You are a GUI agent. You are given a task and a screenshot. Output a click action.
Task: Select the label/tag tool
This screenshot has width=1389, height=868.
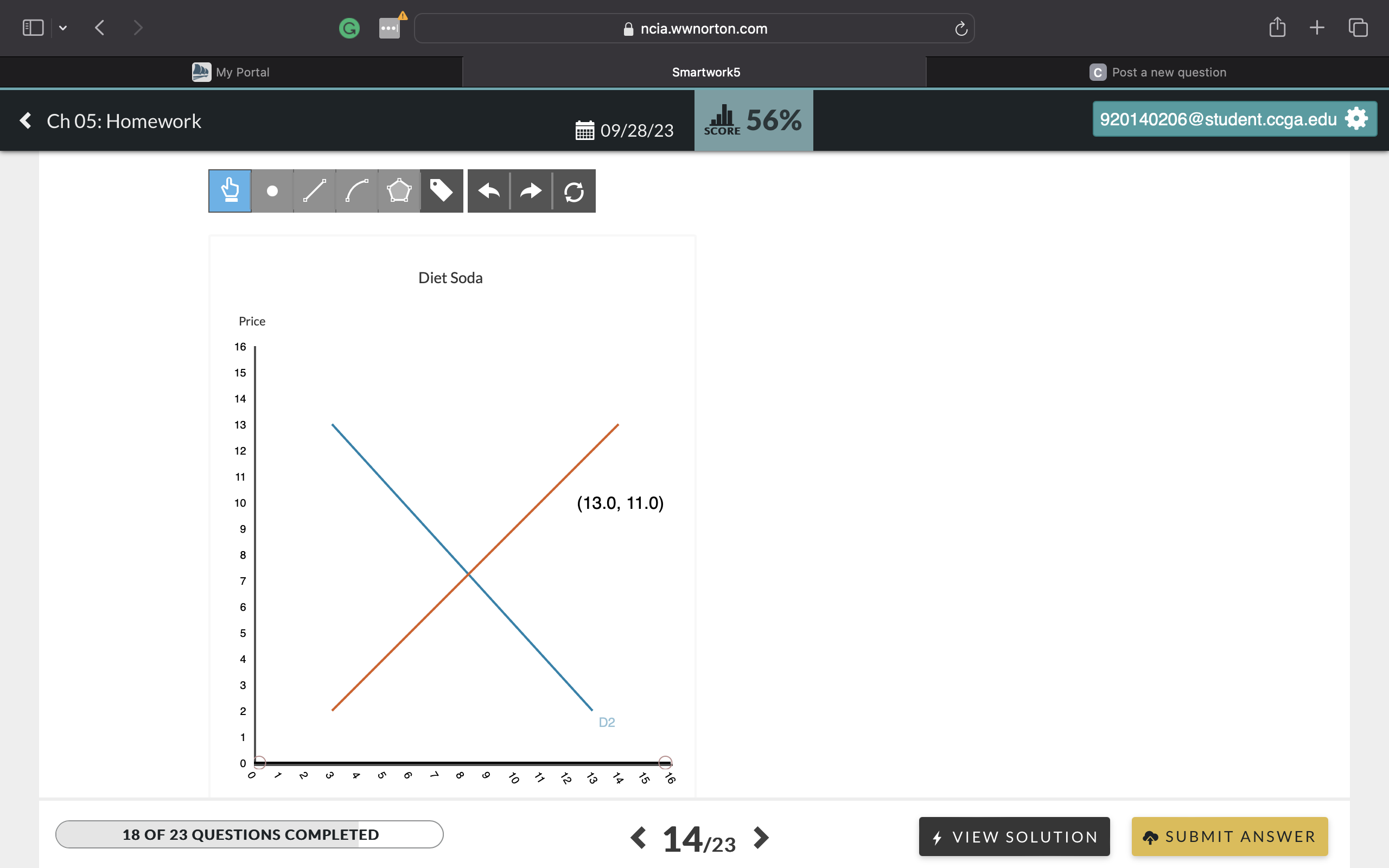(442, 190)
